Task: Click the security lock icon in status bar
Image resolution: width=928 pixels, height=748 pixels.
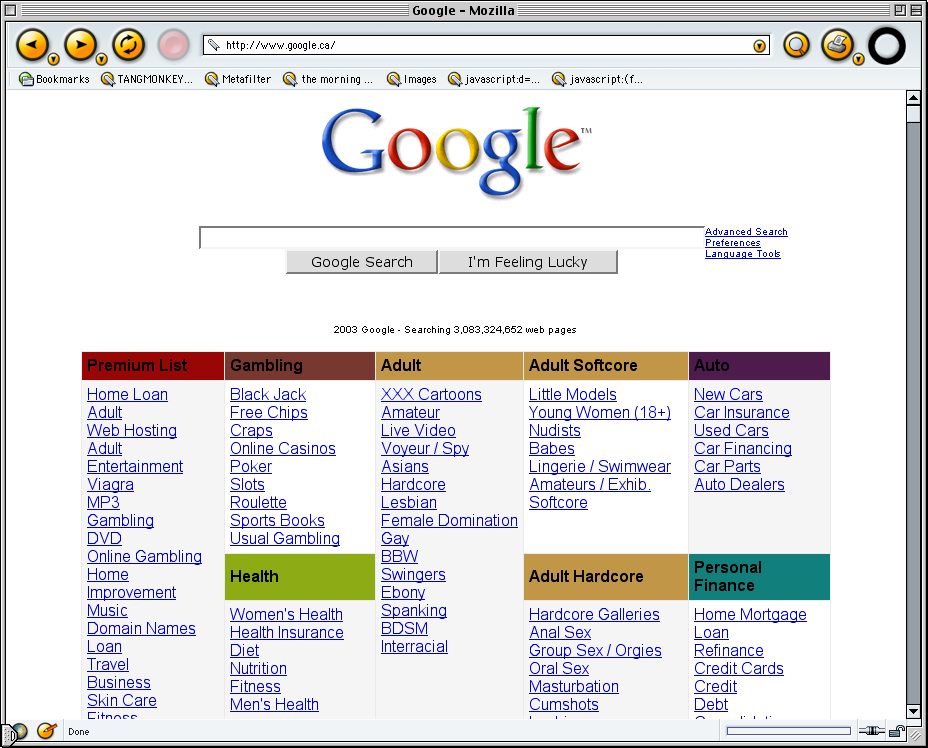Action: click(x=897, y=731)
